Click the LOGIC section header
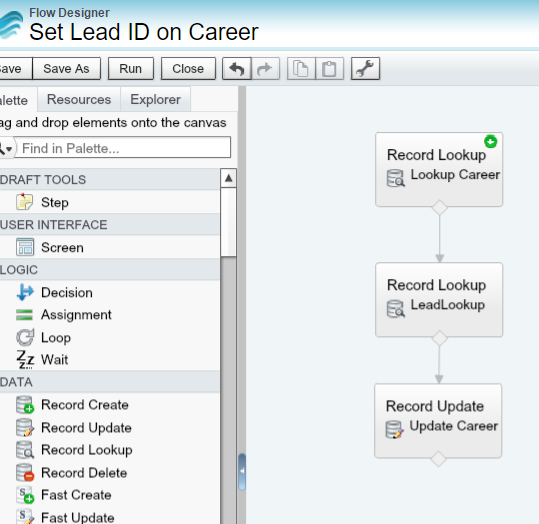The width and height of the screenshot is (539, 524). [110, 270]
